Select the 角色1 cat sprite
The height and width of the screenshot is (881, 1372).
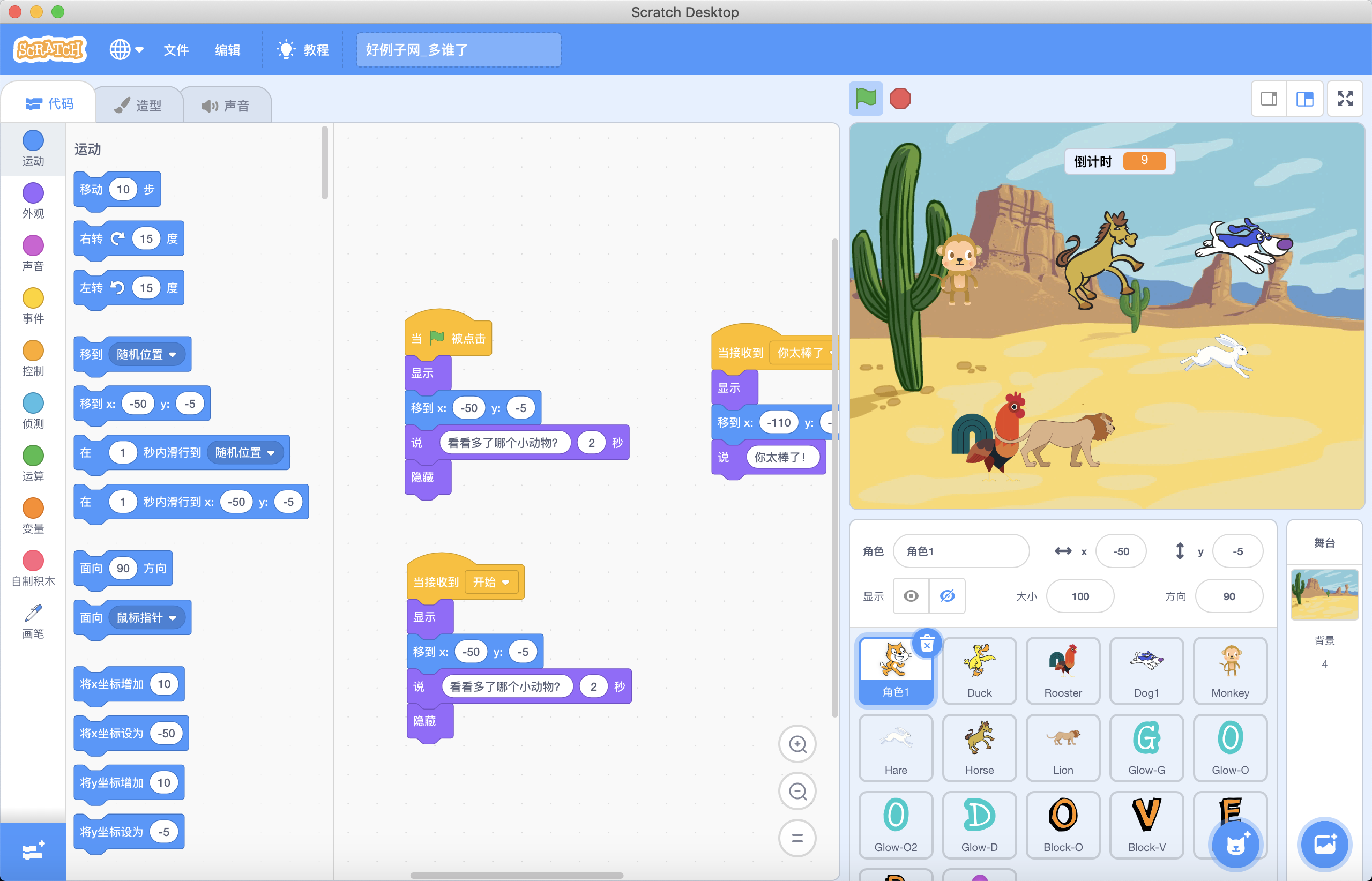pos(896,671)
